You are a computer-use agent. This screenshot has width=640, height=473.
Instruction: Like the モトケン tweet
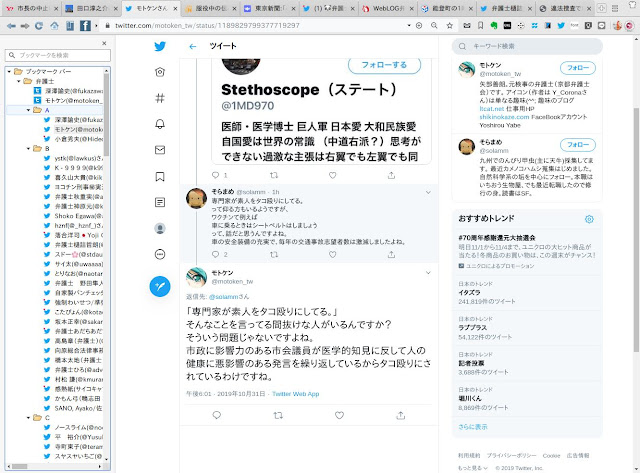tap(339, 415)
